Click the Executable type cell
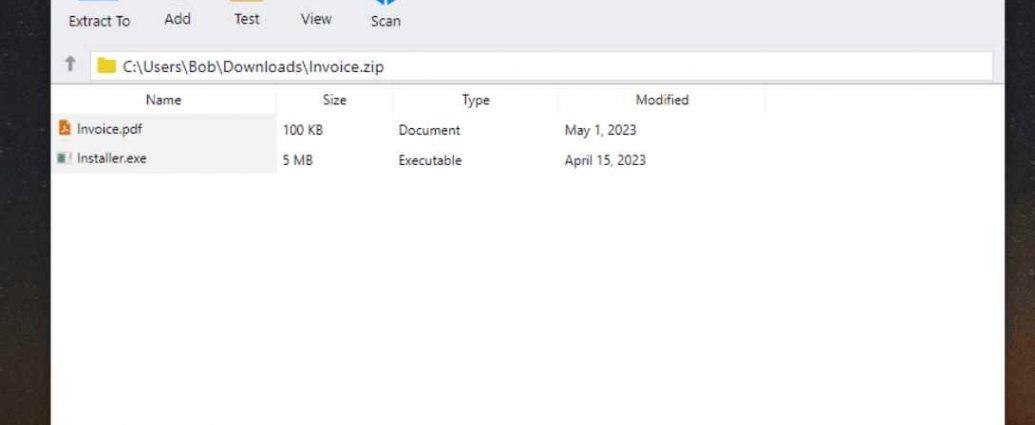 tap(430, 160)
